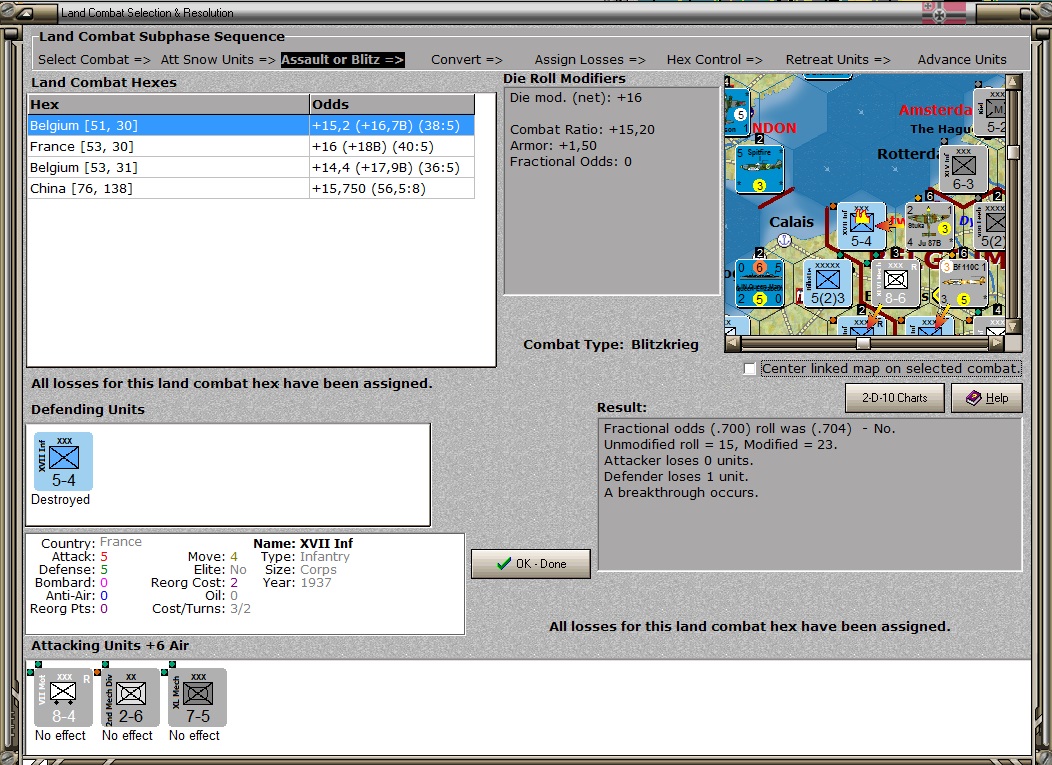
Task: Click the map vertical scrollbar thumb
Action: (x=1013, y=152)
